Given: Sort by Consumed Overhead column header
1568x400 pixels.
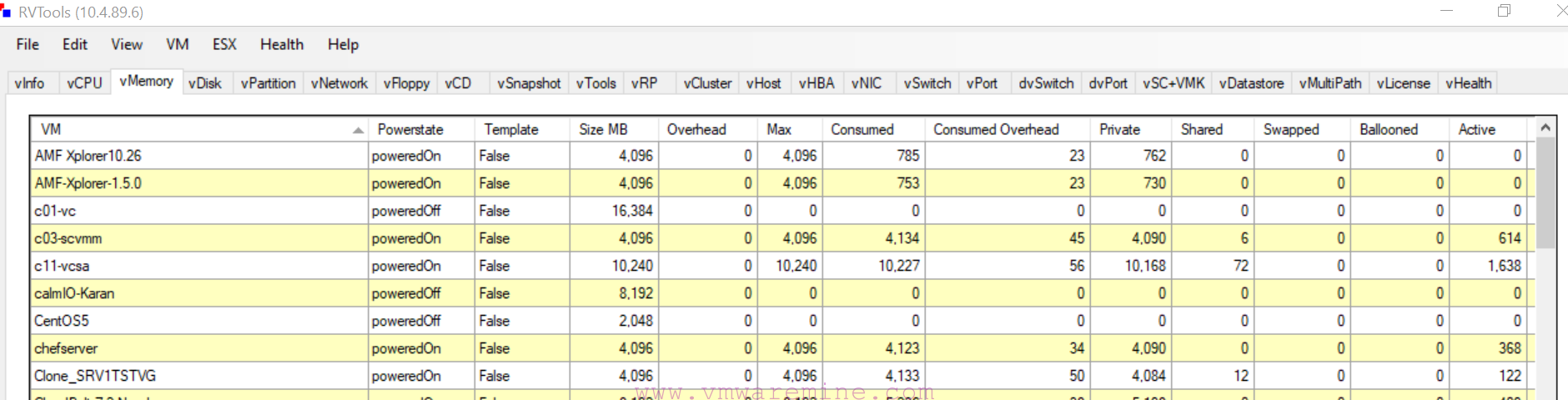Looking at the screenshot, I should pyautogui.click(x=1007, y=129).
